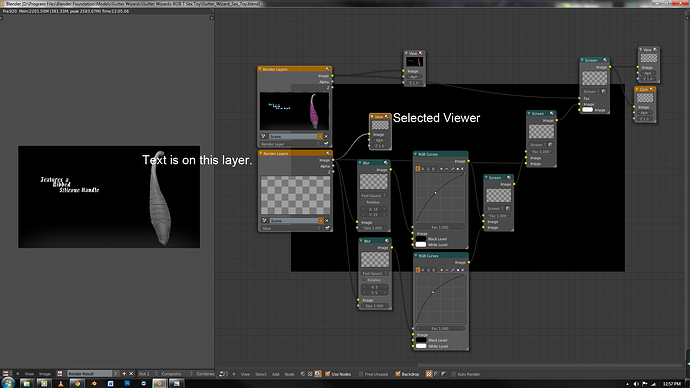Image resolution: width=690 pixels, height=388 pixels.
Task: Collapse the lower RGB Curves node
Action: pyautogui.click(x=416, y=256)
